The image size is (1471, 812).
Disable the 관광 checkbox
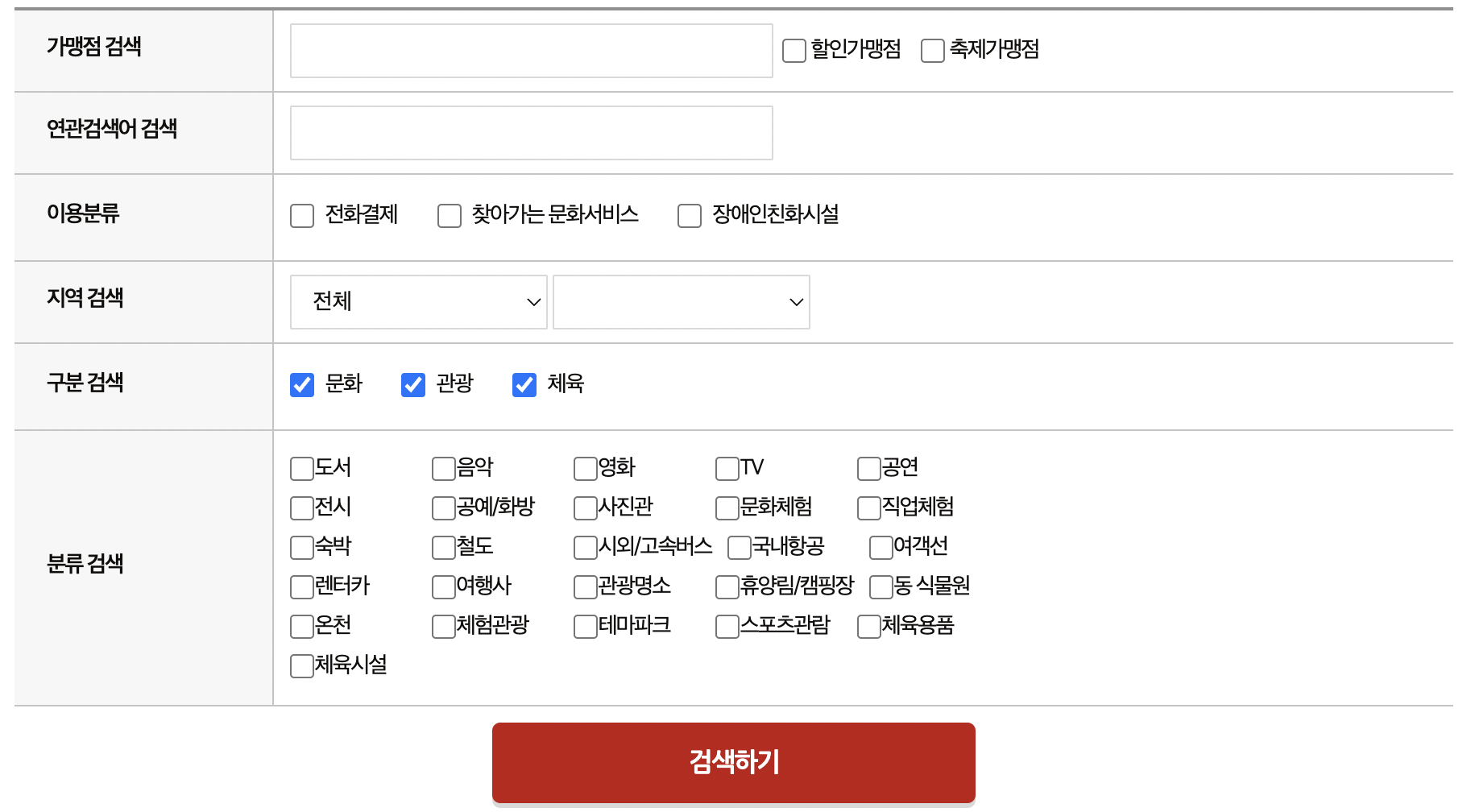[413, 385]
